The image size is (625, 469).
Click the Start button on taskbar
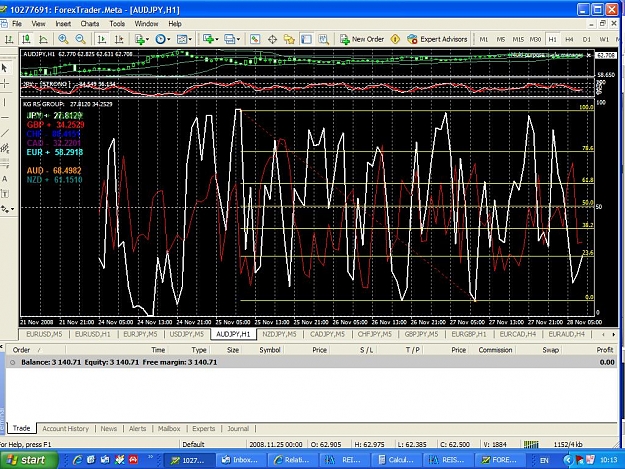27,460
